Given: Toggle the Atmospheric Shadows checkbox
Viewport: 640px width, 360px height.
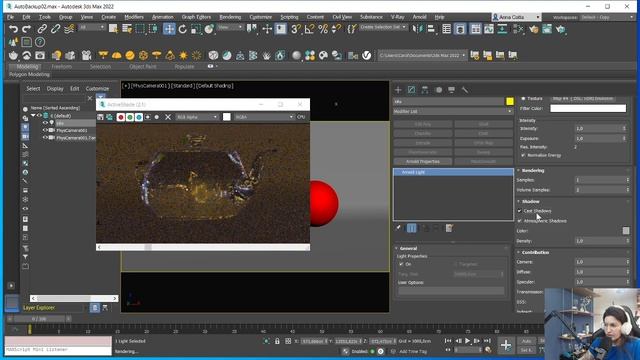Looking at the screenshot, I should 520,221.
